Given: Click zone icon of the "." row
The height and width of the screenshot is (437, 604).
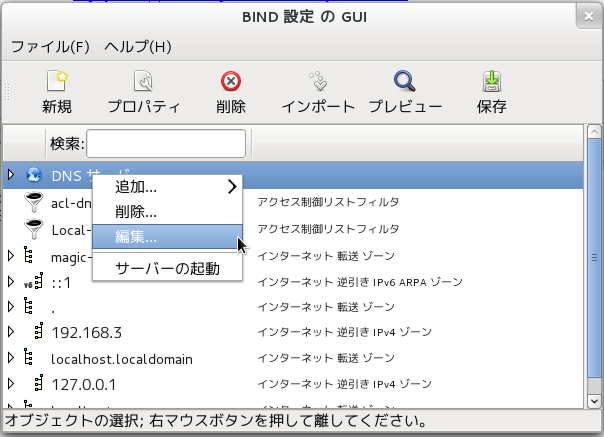Looking at the screenshot, I should pos(28,306).
